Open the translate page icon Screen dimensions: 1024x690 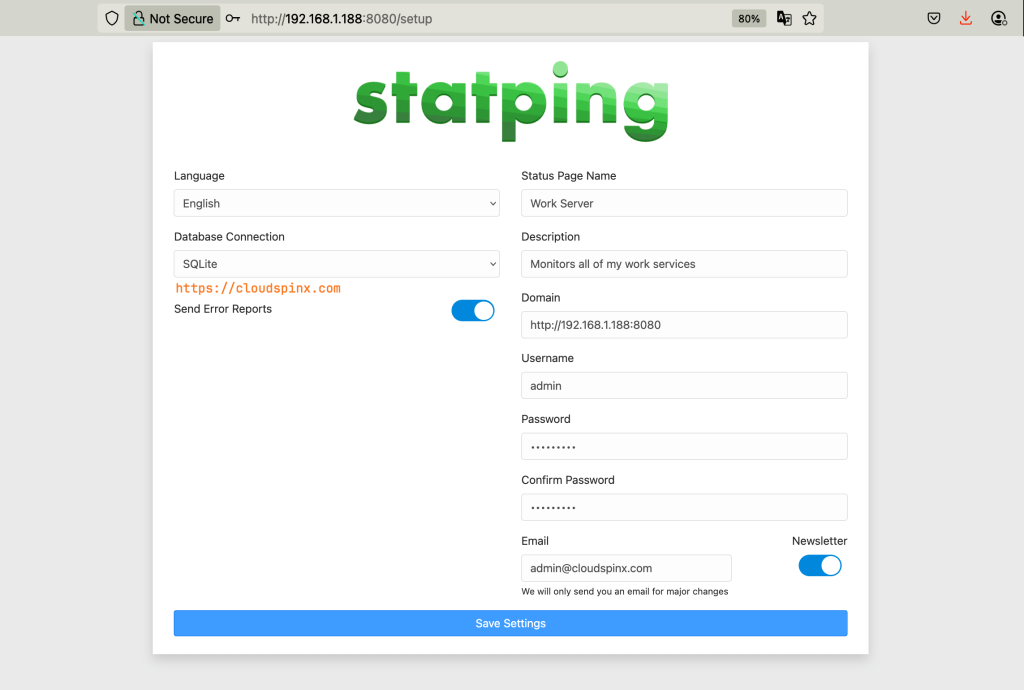(784, 18)
